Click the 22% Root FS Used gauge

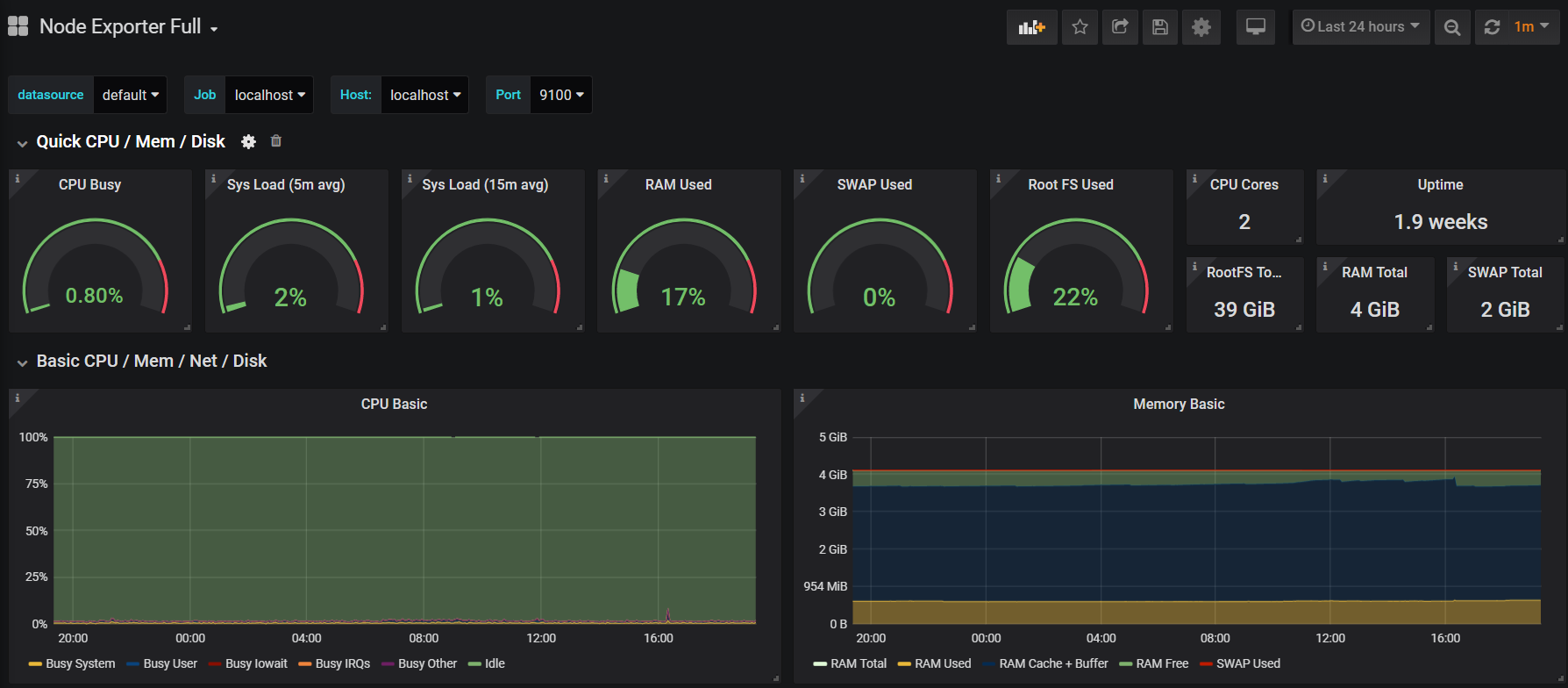pyautogui.click(x=1076, y=267)
